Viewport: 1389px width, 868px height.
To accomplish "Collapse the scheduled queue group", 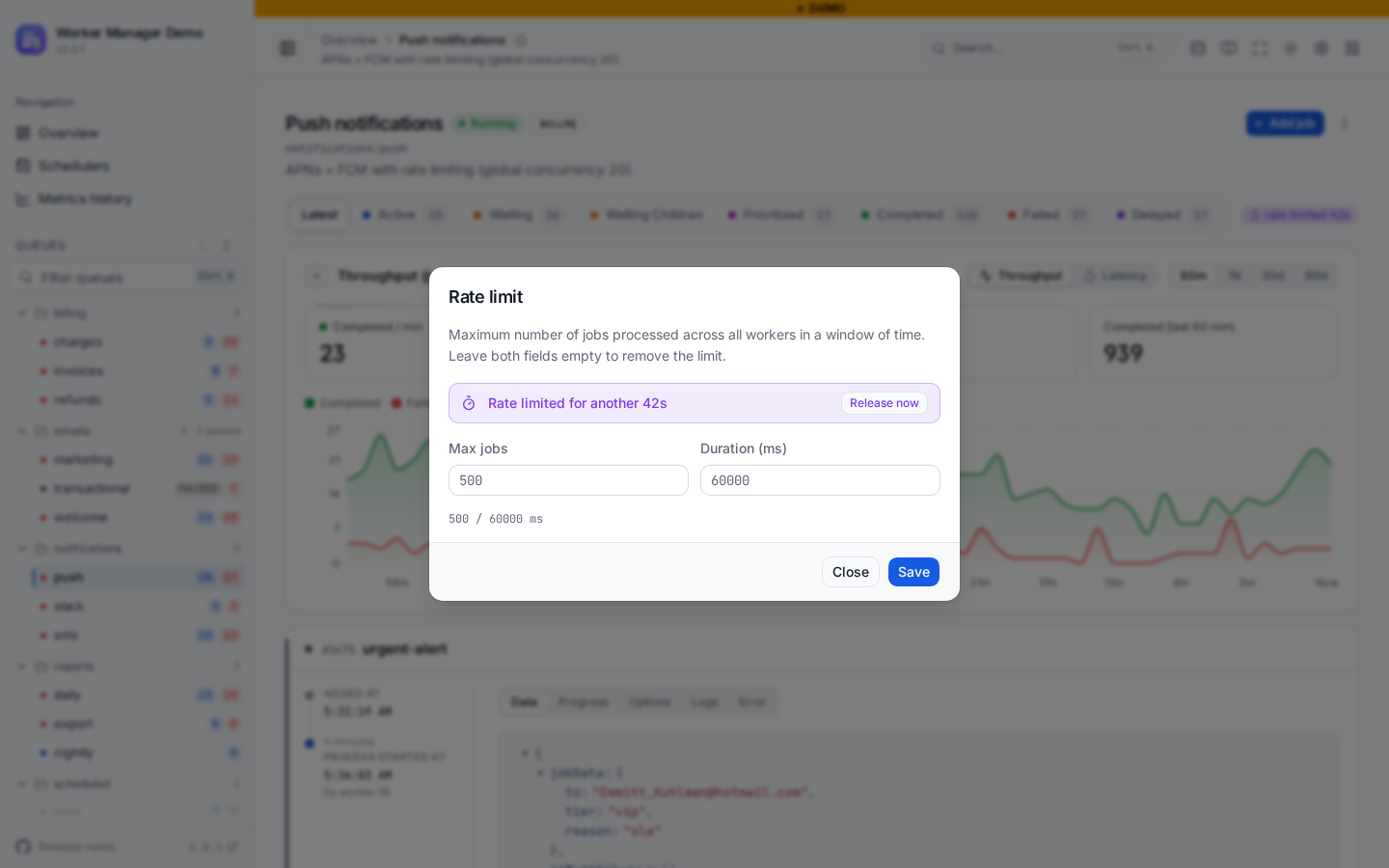I will tap(22, 784).
